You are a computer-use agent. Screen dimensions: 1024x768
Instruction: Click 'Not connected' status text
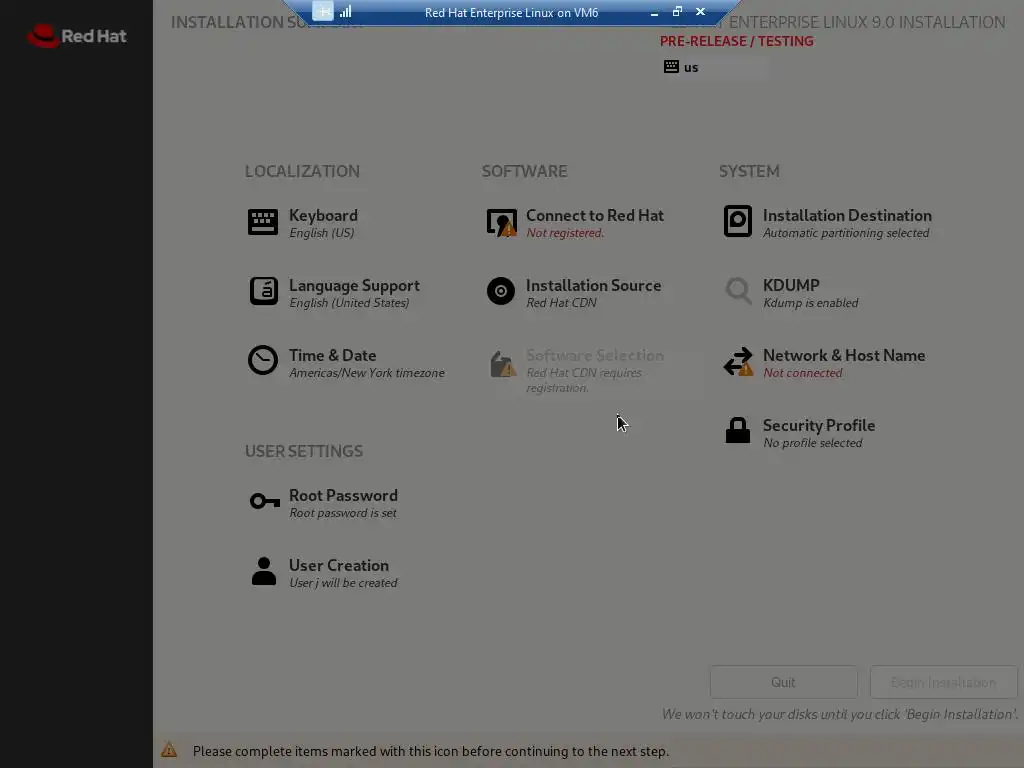pyautogui.click(x=803, y=373)
